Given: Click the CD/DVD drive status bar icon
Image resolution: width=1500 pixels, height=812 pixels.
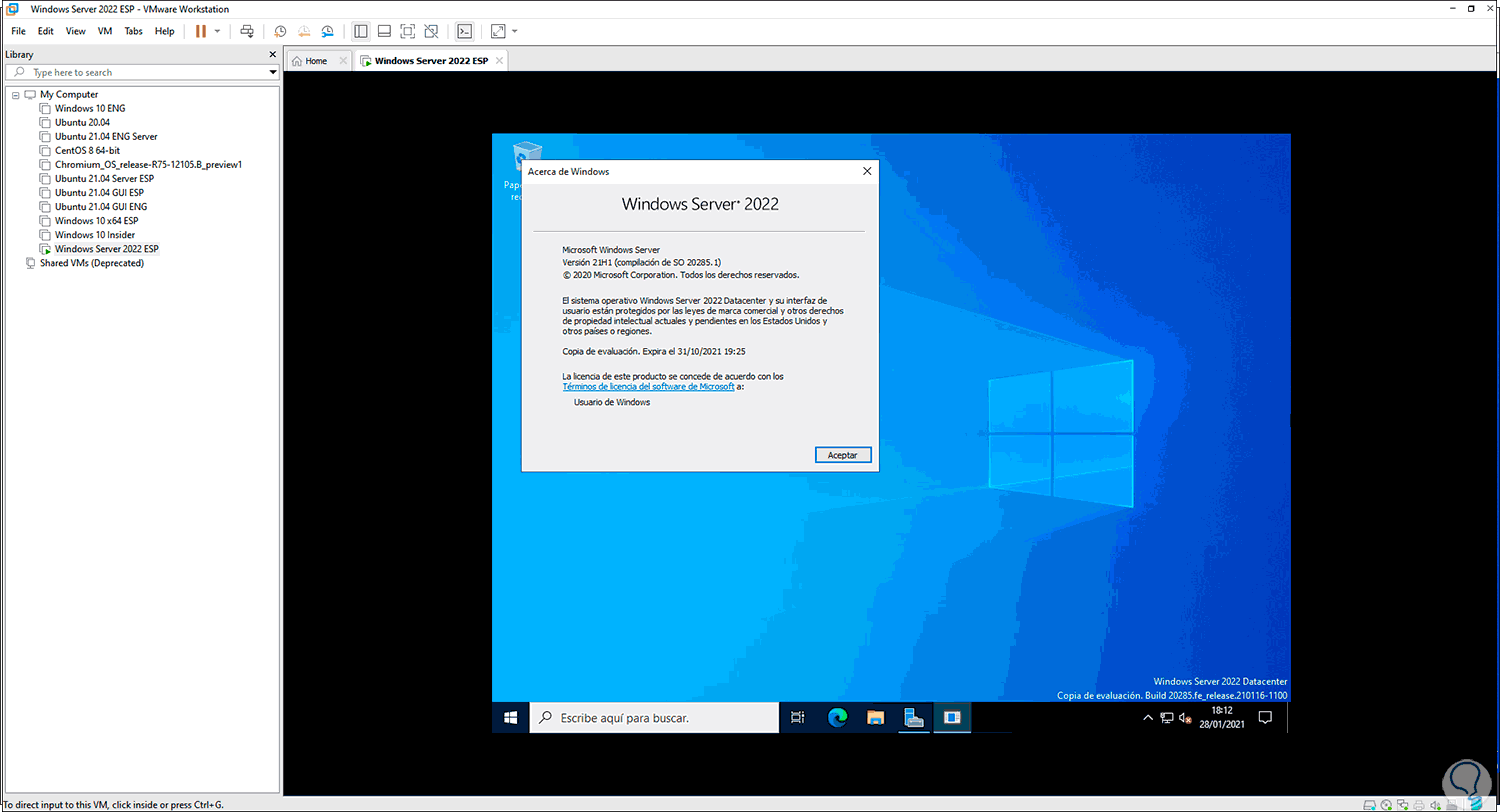Looking at the screenshot, I should [1386, 804].
